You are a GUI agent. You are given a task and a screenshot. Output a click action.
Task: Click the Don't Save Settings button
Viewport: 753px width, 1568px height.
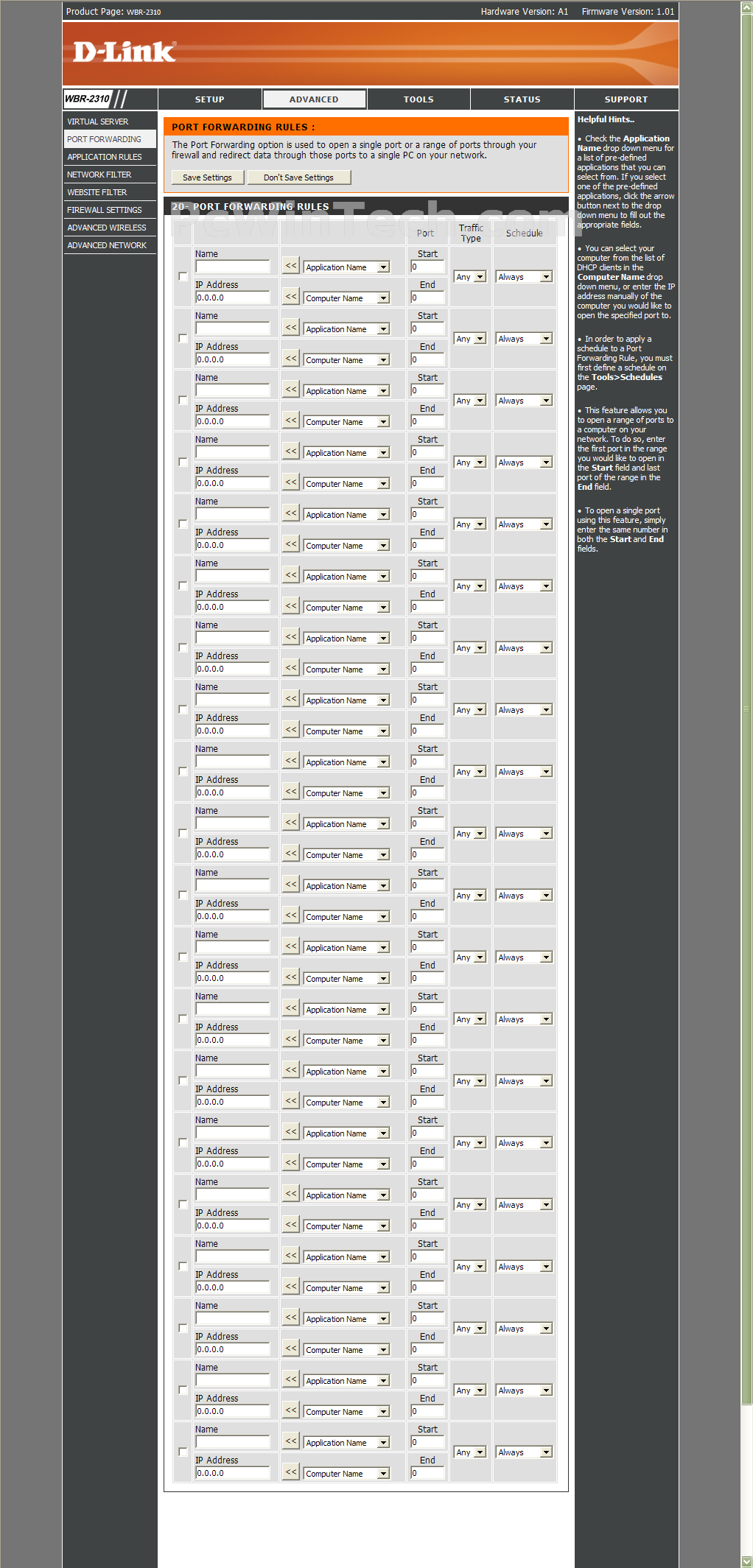click(x=298, y=177)
